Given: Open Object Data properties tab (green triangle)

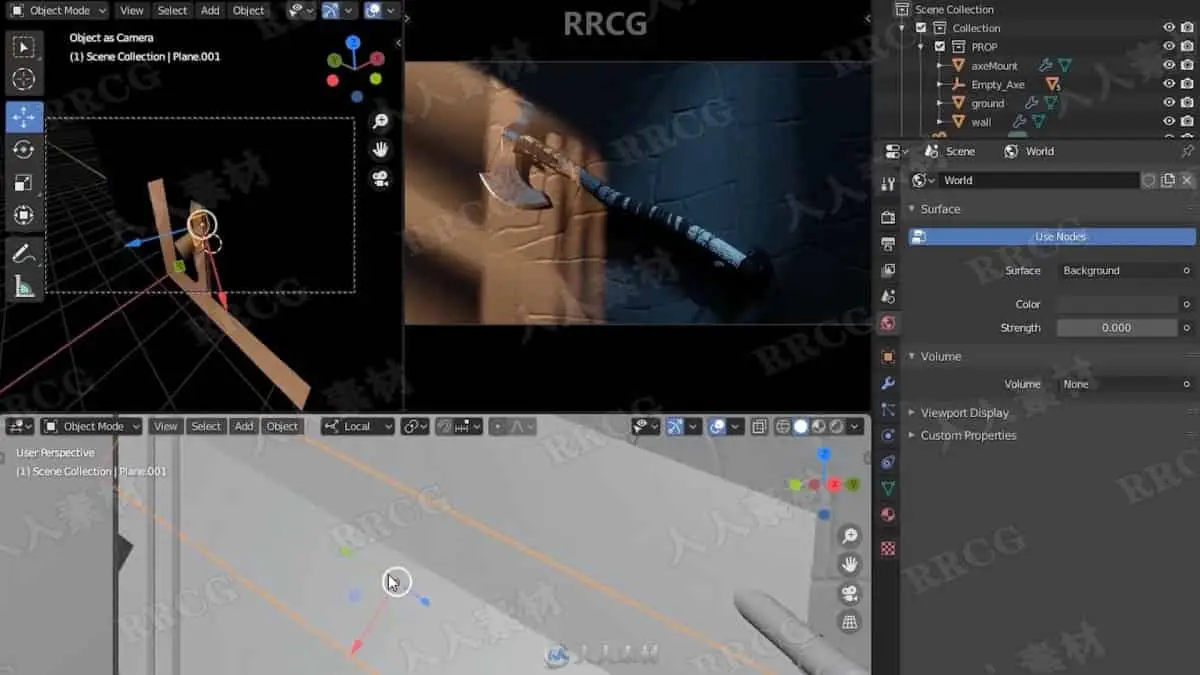Looking at the screenshot, I should [887, 488].
